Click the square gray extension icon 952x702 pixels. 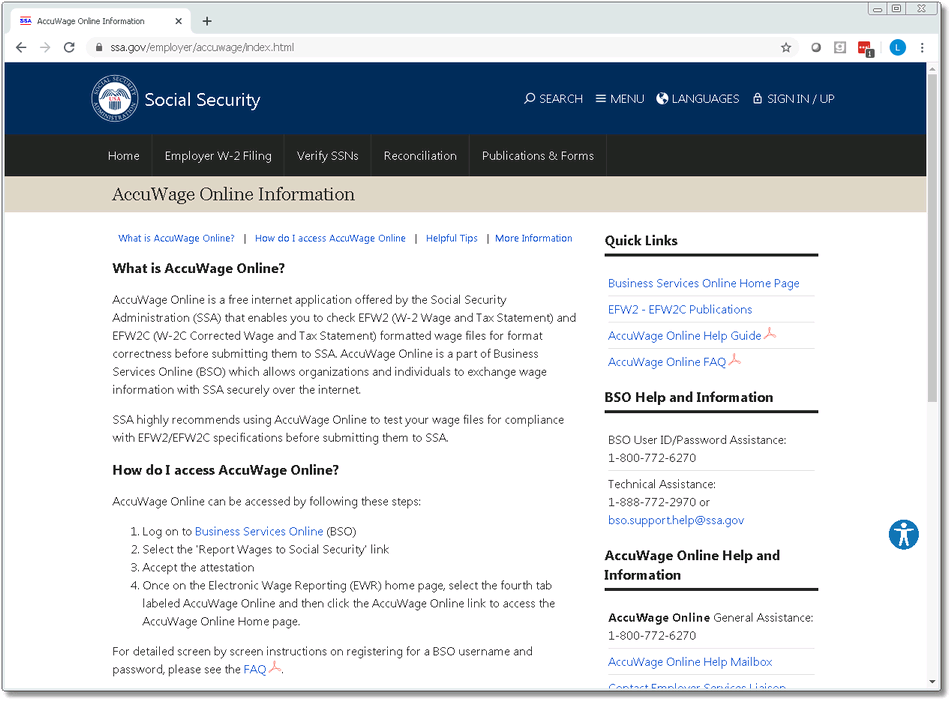click(840, 47)
